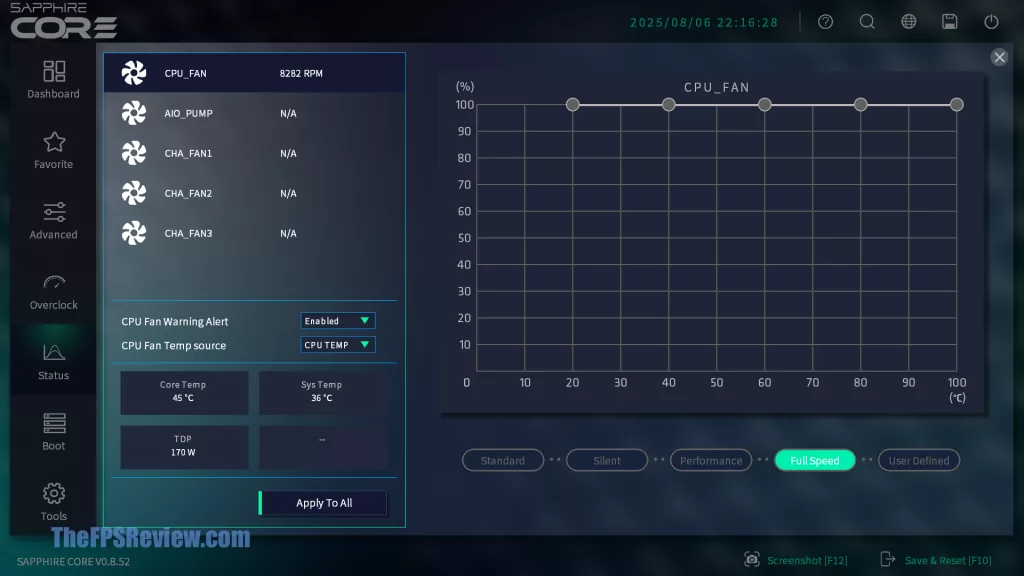
Task: Open the language globe icon
Action: [908, 22]
